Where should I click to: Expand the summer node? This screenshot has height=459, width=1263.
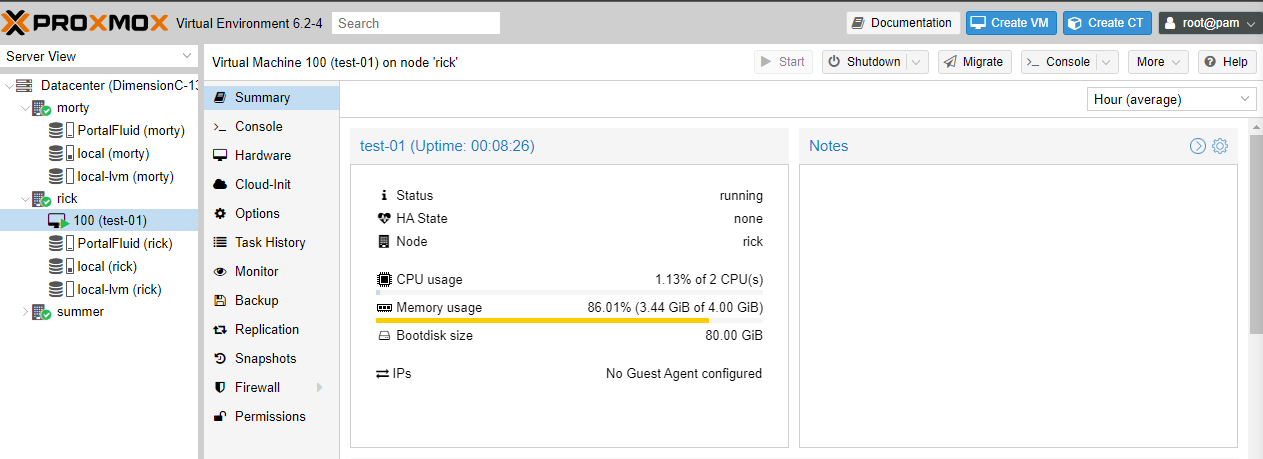(26, 312)
